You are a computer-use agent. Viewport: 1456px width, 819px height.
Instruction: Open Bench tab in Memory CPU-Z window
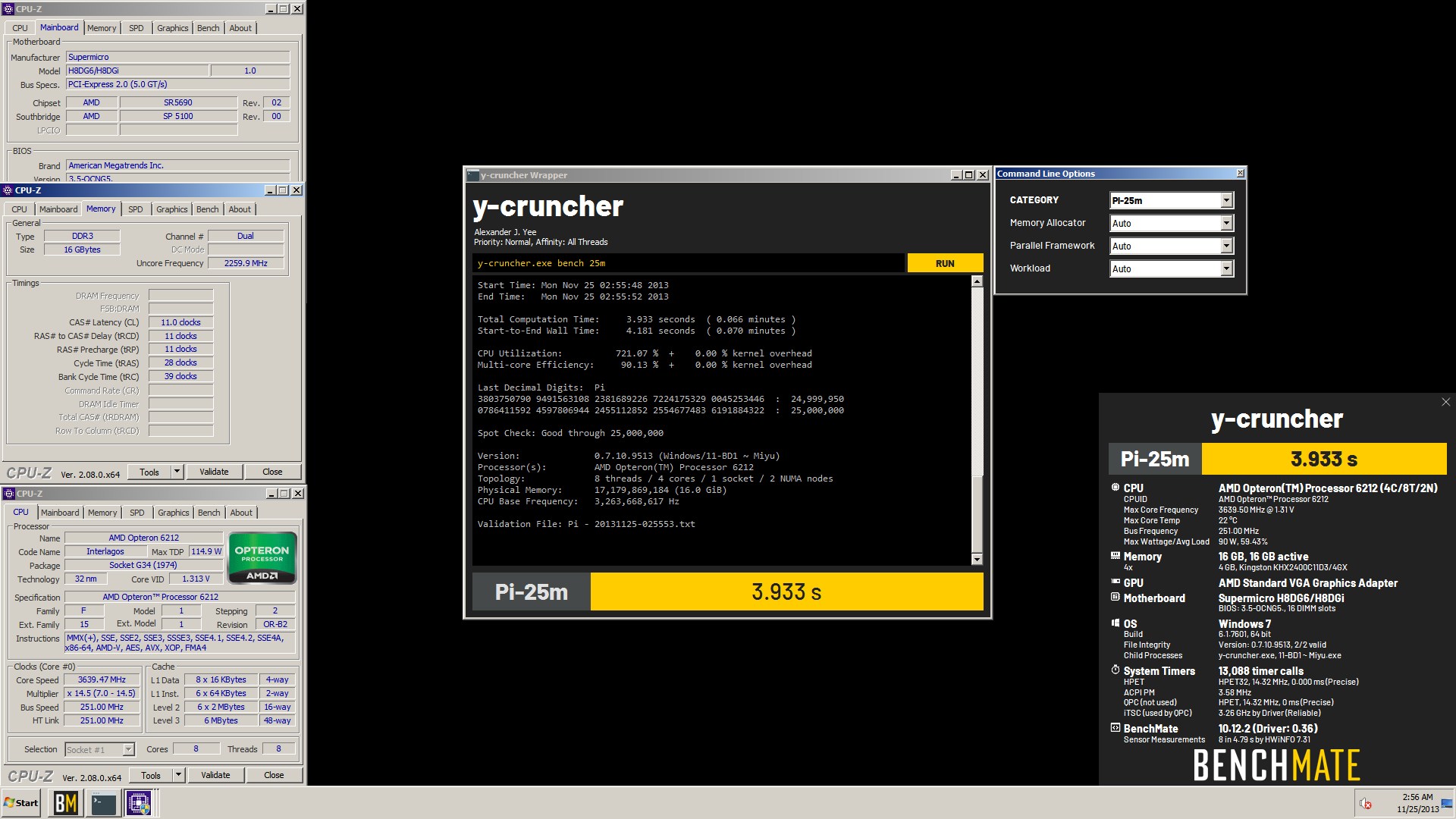(x=207, y=209)
